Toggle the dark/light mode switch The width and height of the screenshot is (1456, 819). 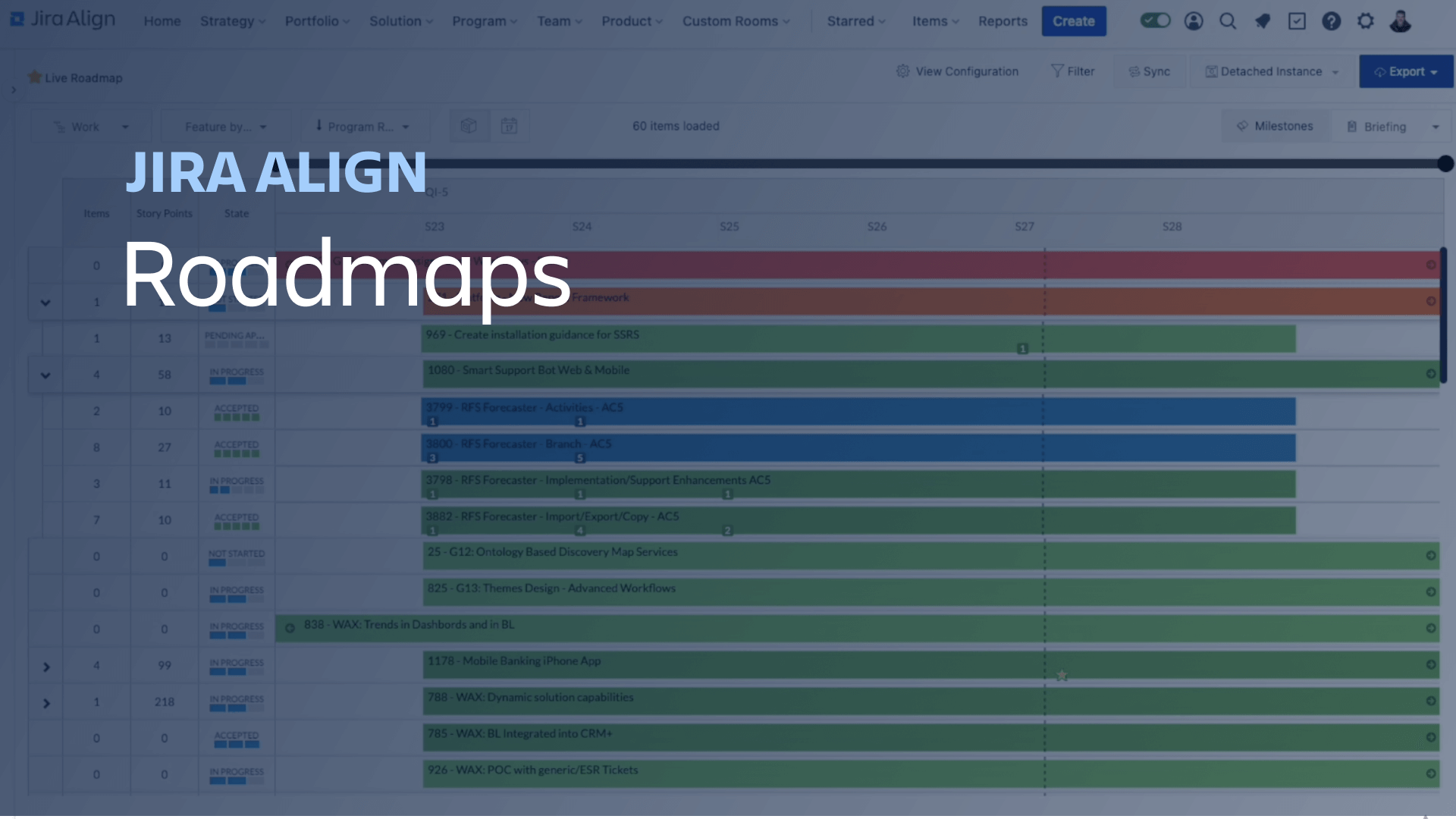[1156, 21]
